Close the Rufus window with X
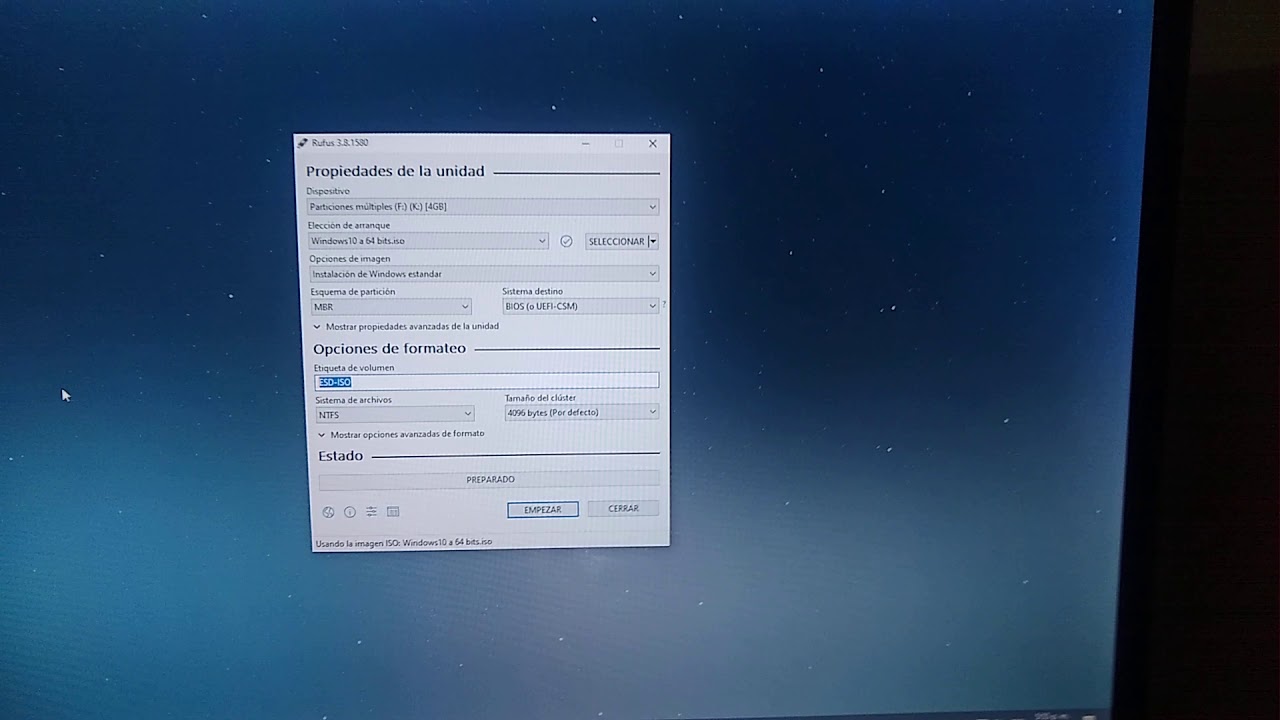1280x720 pixels. click(x=653, y=144)
